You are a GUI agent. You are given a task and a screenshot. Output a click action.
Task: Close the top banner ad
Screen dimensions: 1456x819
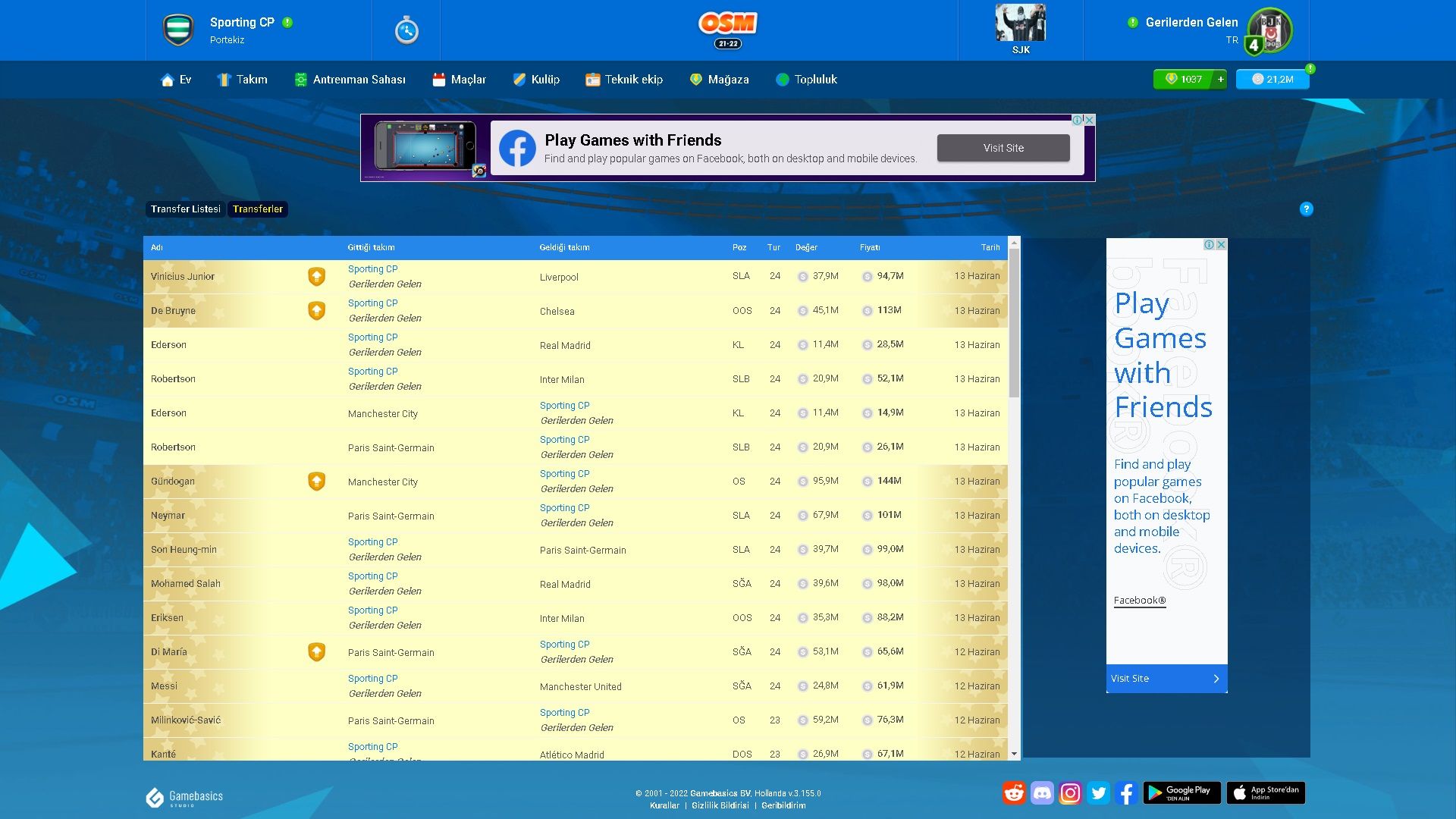point(1089,120)
